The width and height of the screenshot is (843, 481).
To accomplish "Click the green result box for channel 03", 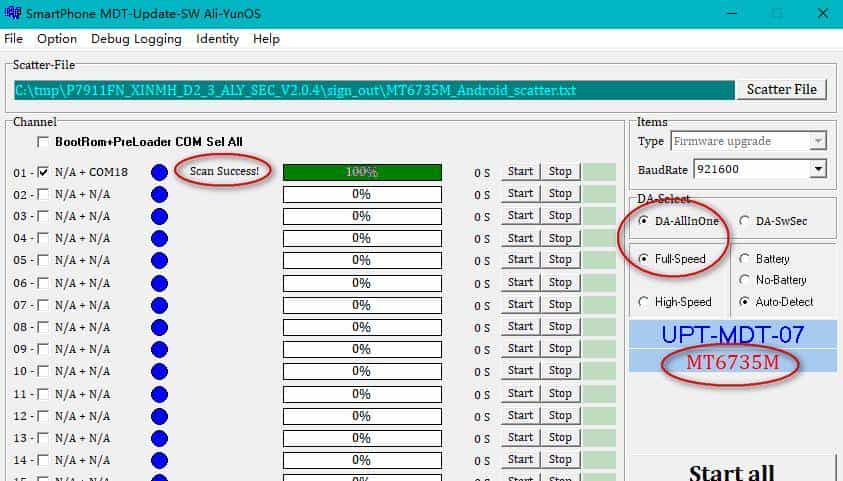I will (600, 216).
